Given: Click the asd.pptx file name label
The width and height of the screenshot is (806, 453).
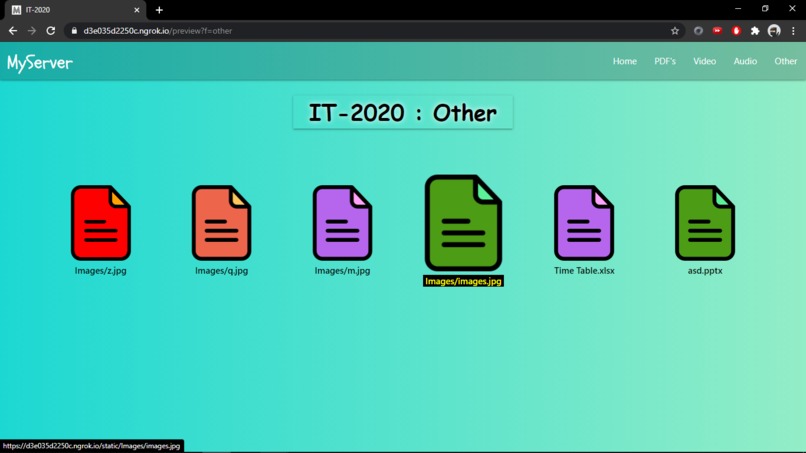Looking at the screenshot, I should (705, 270).
